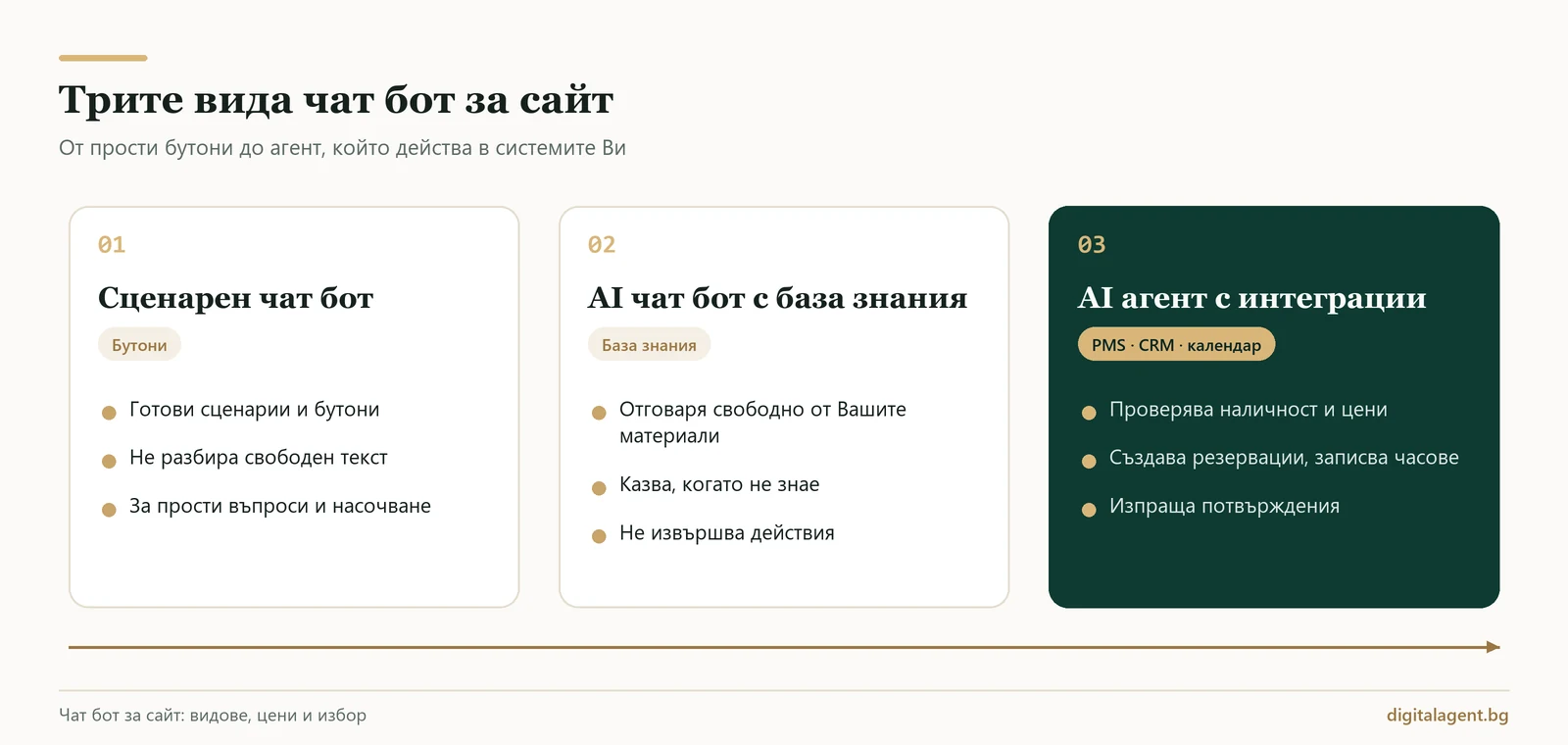
Task: Click the text 'Отговаря свободно от Вашите материали'
Action: click(x=762, y=422)
